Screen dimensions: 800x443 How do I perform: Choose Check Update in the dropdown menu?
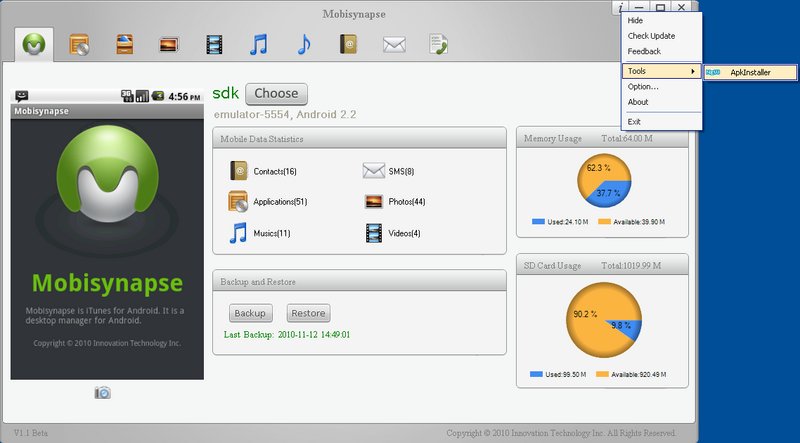650,36
